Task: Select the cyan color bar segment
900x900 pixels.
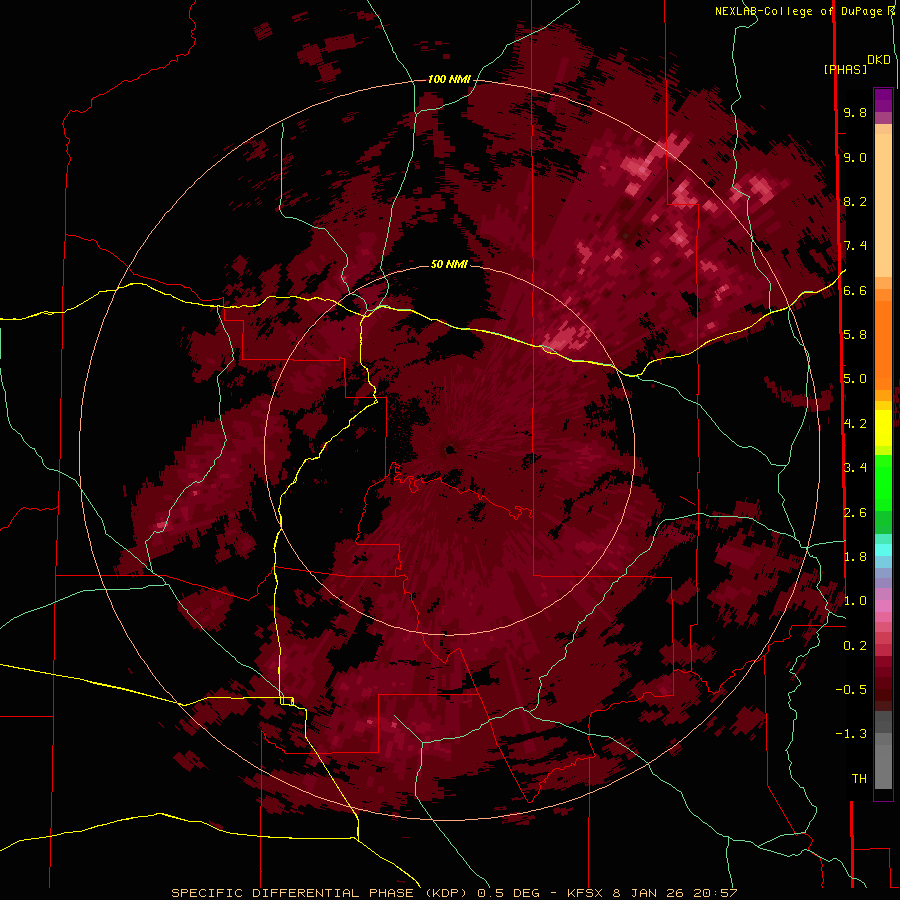Action: (883, 550)
